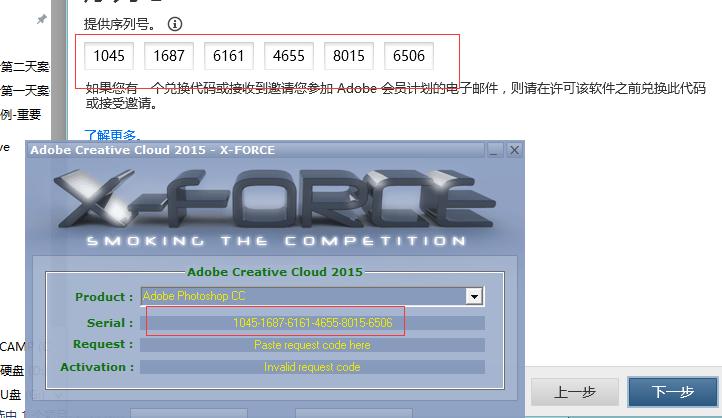Open the 了解更多 link
This screenshot has width=722, height=418.
112,135
